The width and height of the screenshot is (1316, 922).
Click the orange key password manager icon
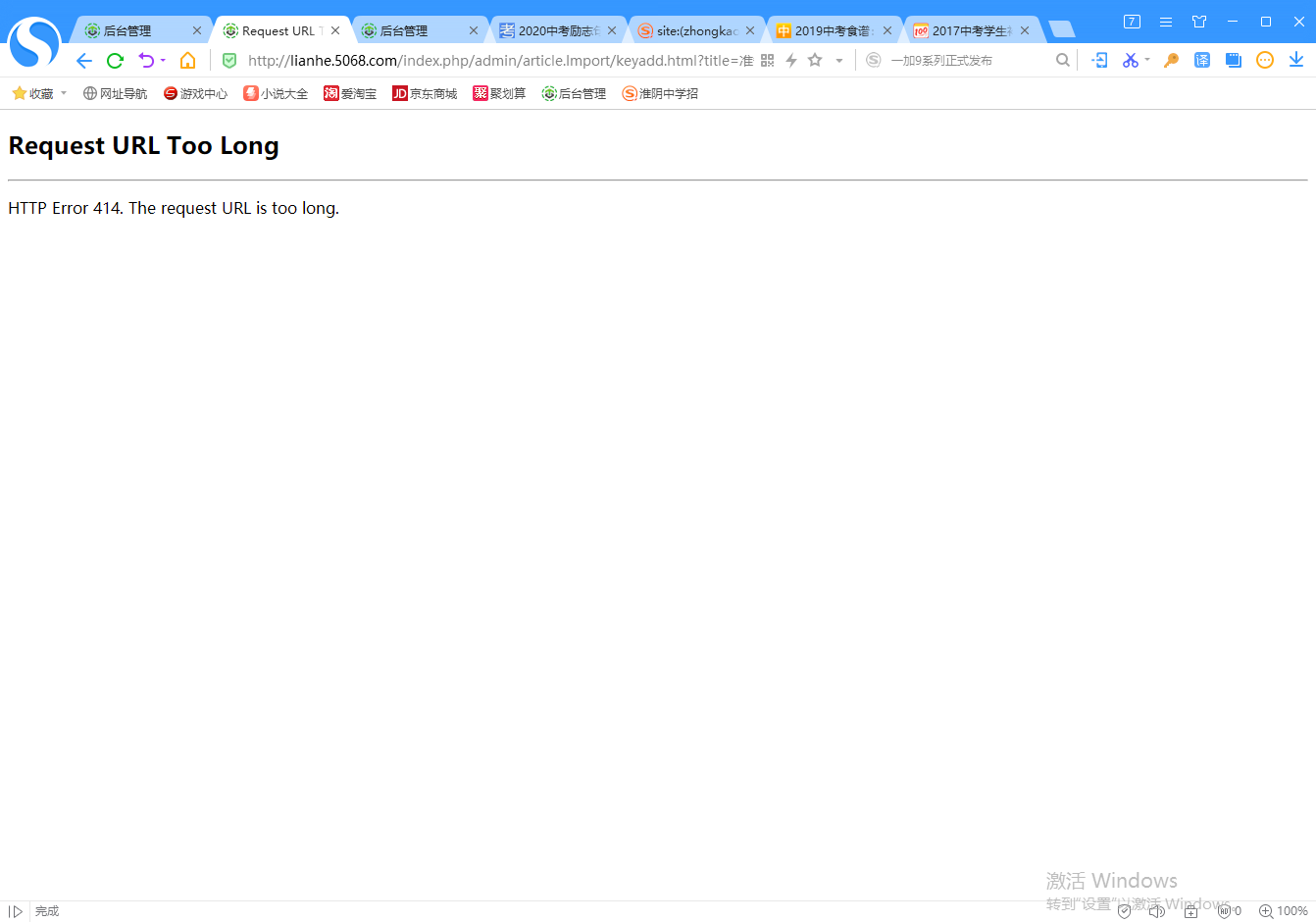1170,61
